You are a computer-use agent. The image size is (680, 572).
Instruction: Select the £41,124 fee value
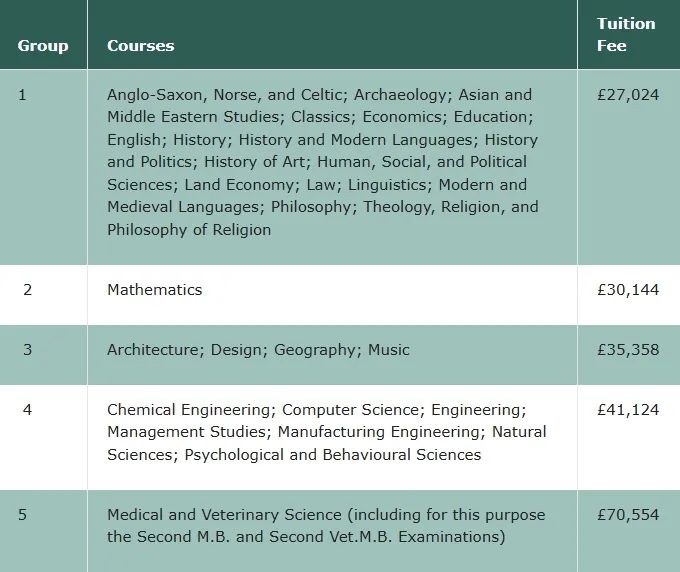[x=628, y=409]
